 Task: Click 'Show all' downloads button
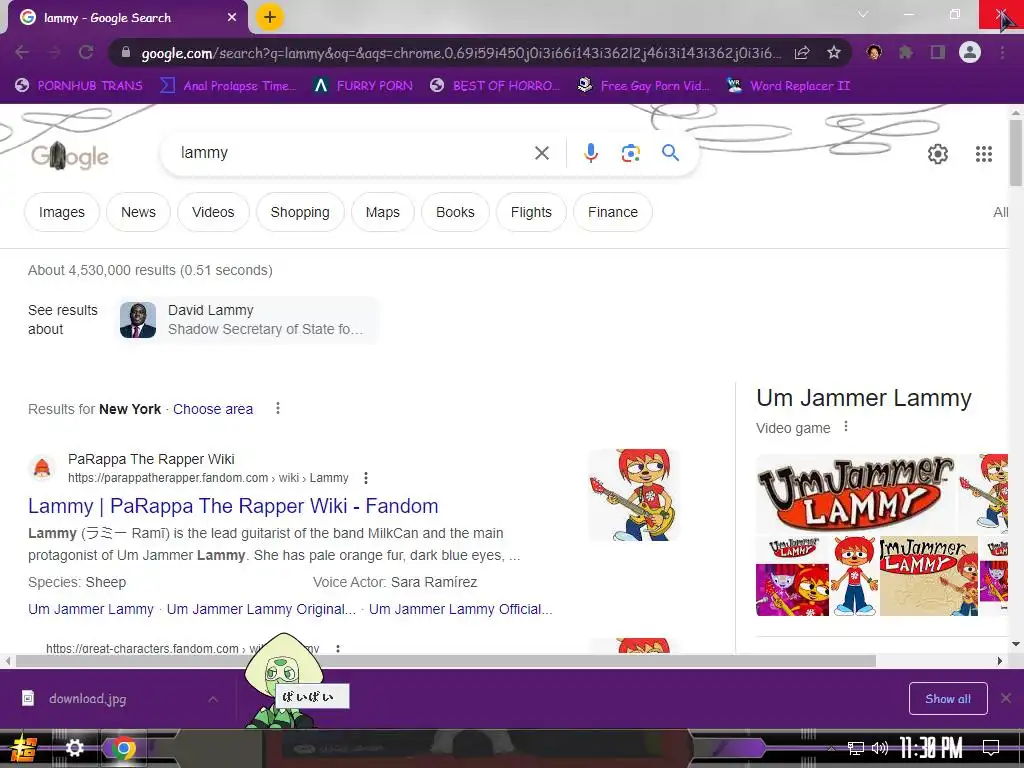click(x=948, y=699)
